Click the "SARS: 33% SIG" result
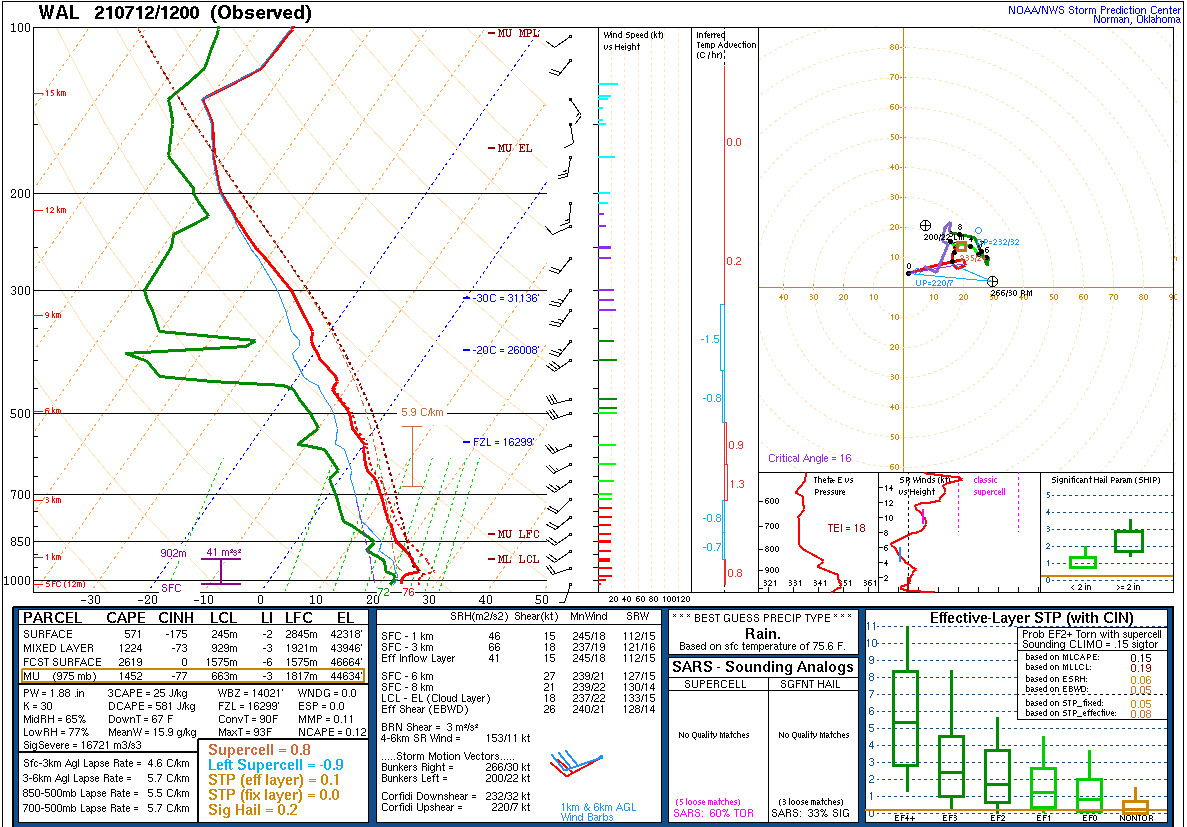 pos(810,814)
